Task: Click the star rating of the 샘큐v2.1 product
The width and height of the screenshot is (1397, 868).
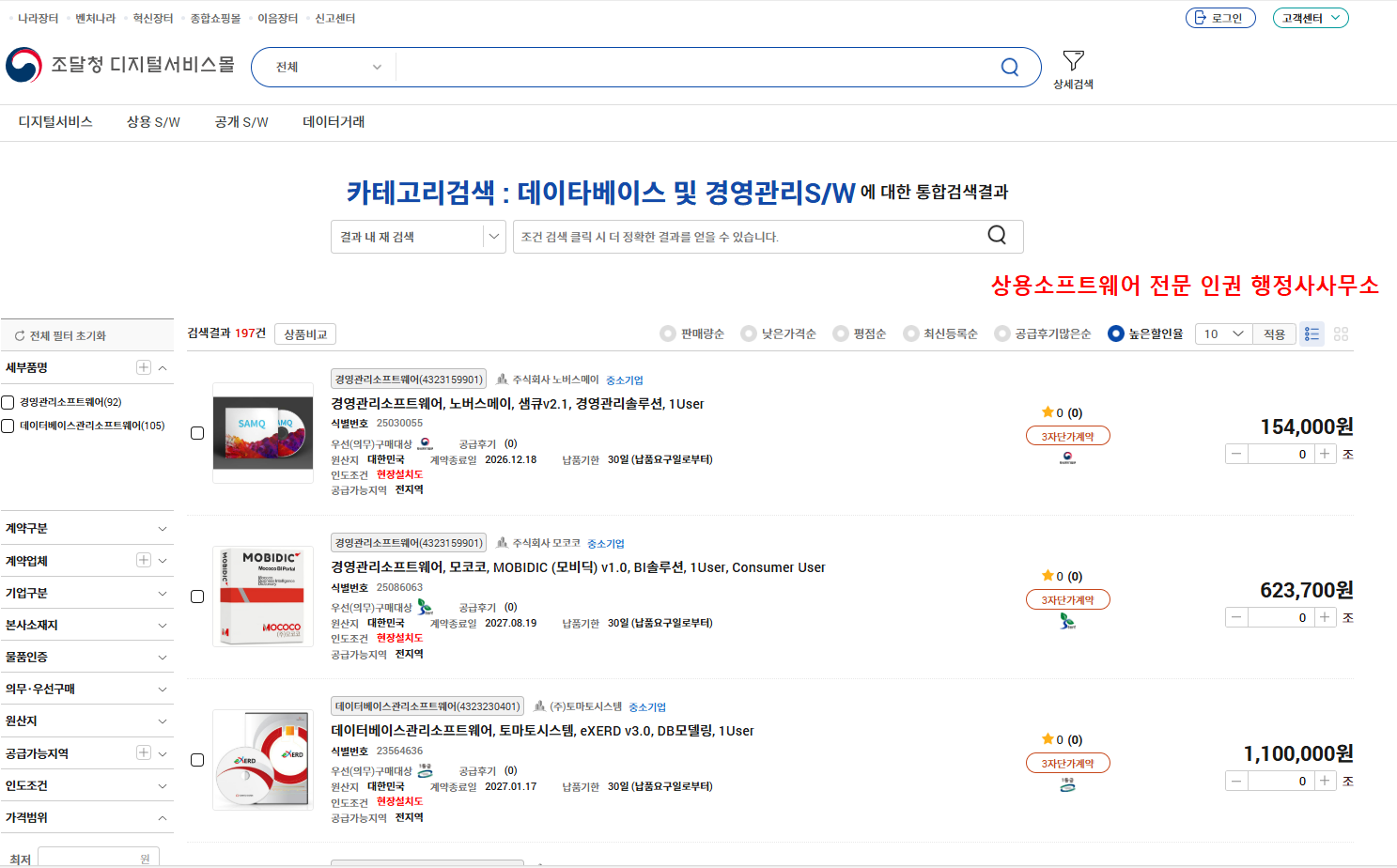Action: click(x=1062, y=412)
